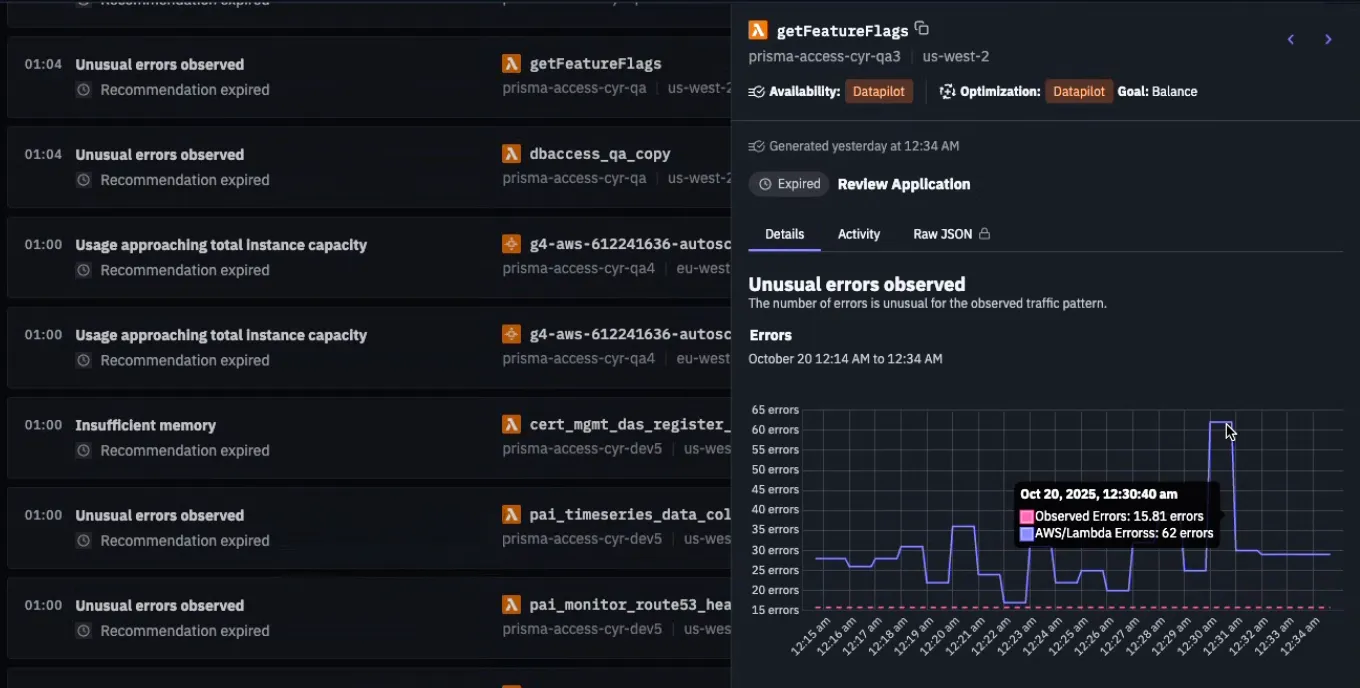Click Lambda icon beside getFeatureFlags list row
1360x688 pixels.
(x=511, y=63)
